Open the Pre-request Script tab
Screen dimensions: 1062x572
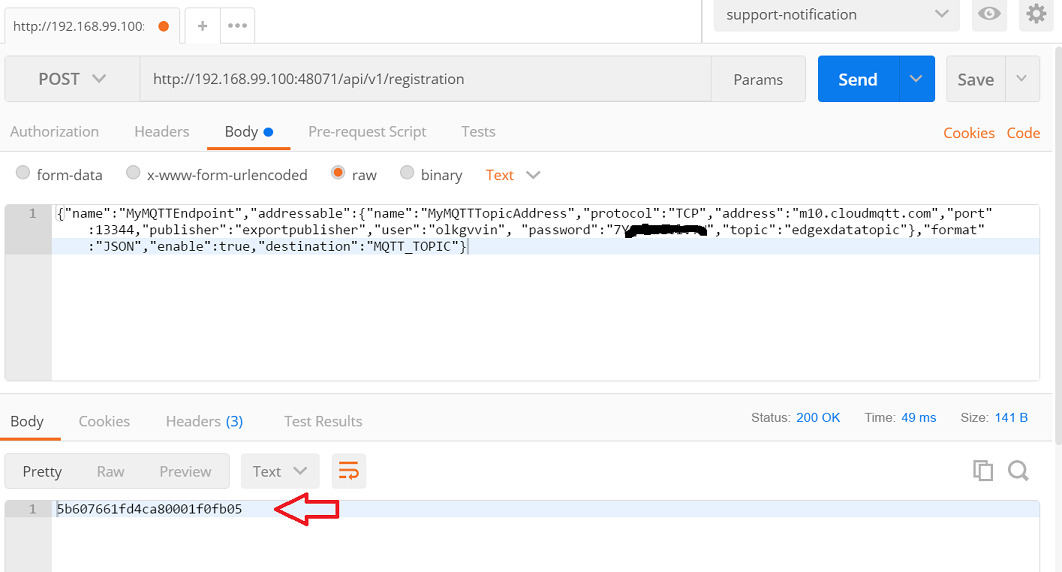pyautogui.click(x=367, y=131)
